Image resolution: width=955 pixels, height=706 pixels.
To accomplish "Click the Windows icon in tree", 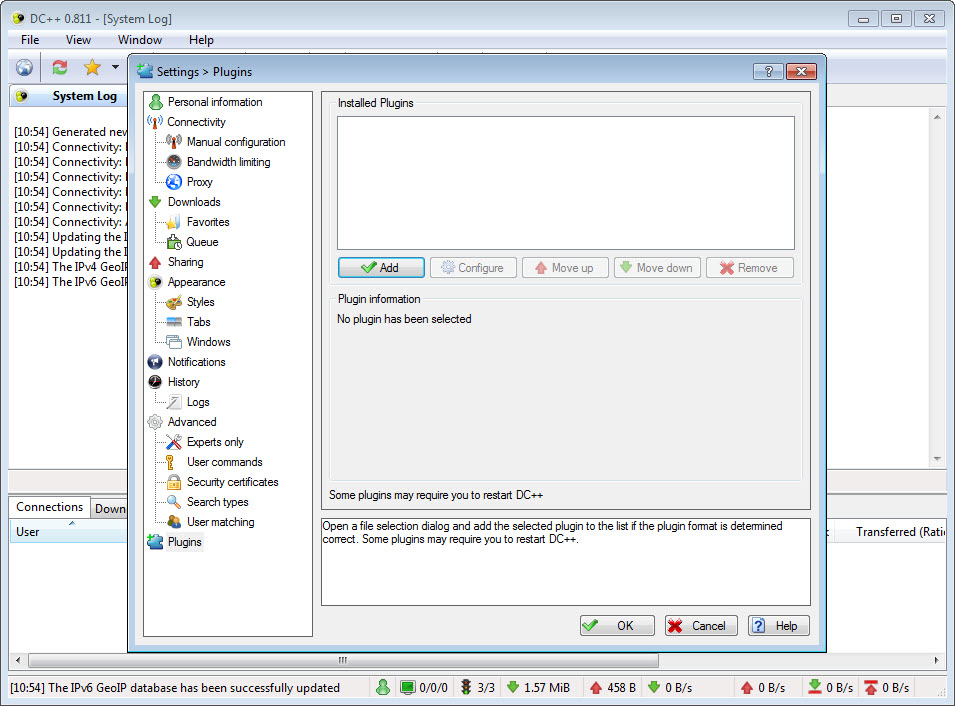I will [174, 342].
